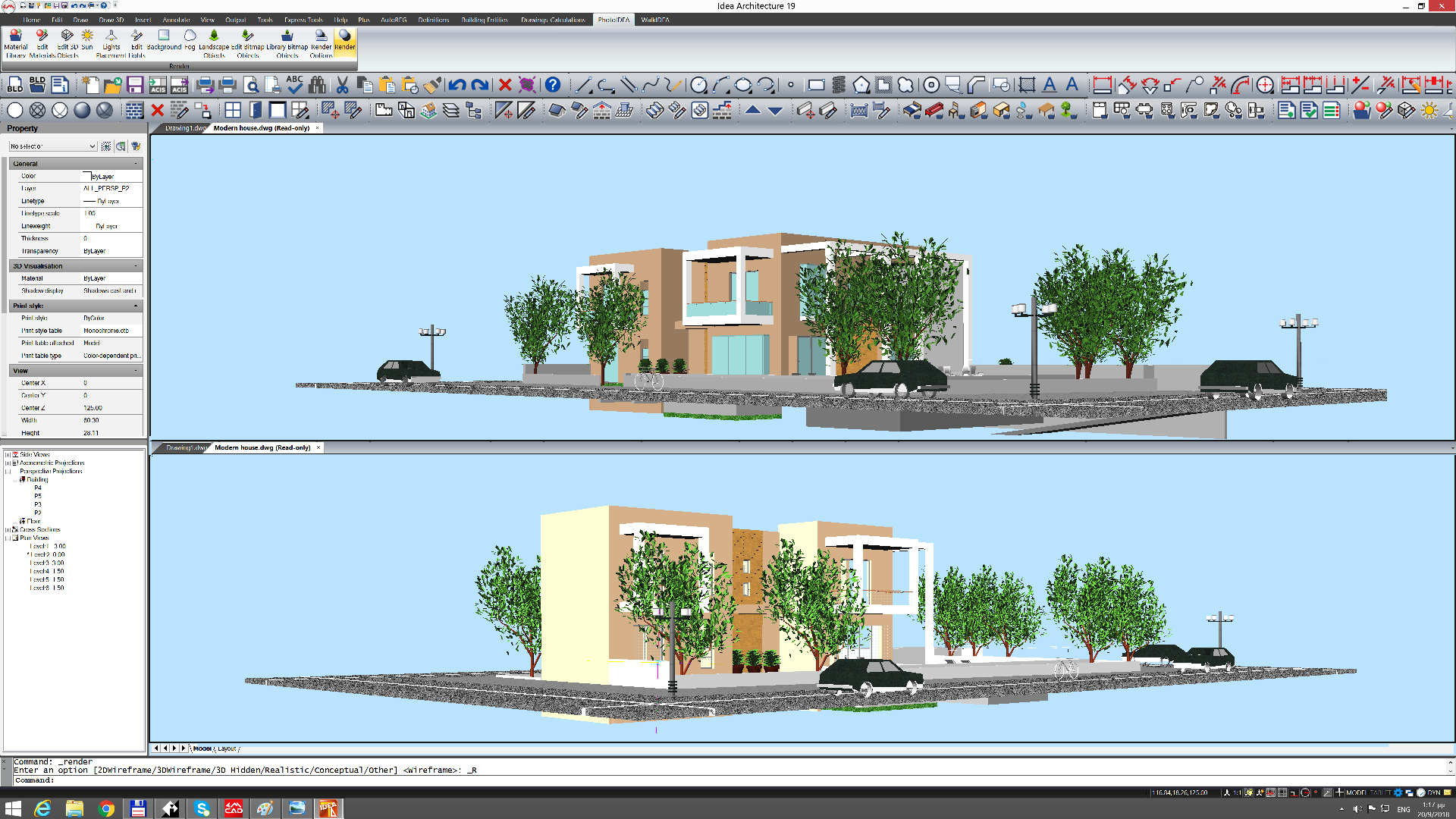
Task: Toggle MODEL space in status bar
Action: click(x=1356, y=792)
